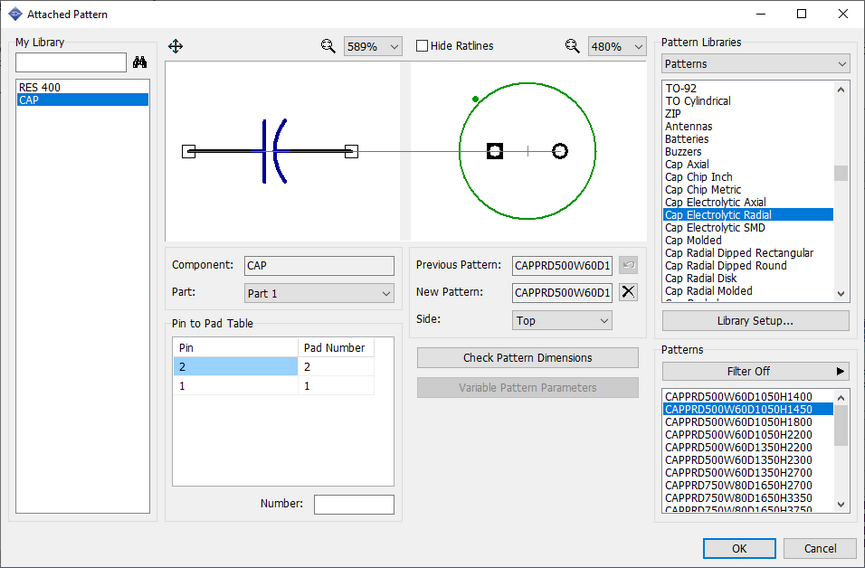Click the New Pattern text field

click(x=562, y=292)
